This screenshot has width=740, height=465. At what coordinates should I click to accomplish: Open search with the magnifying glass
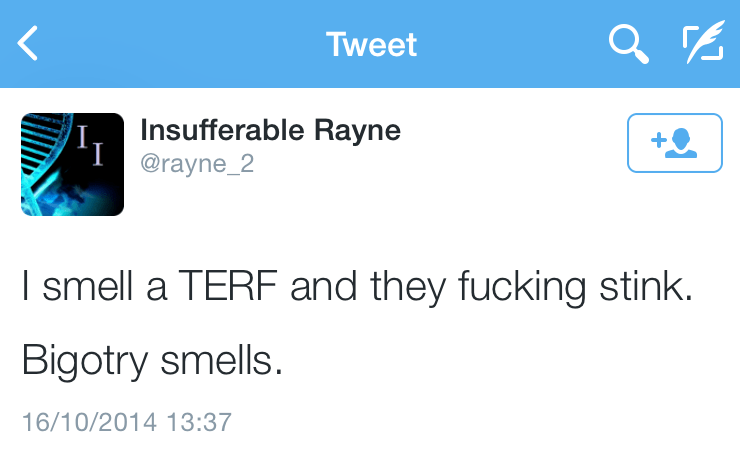click(628, 44)
